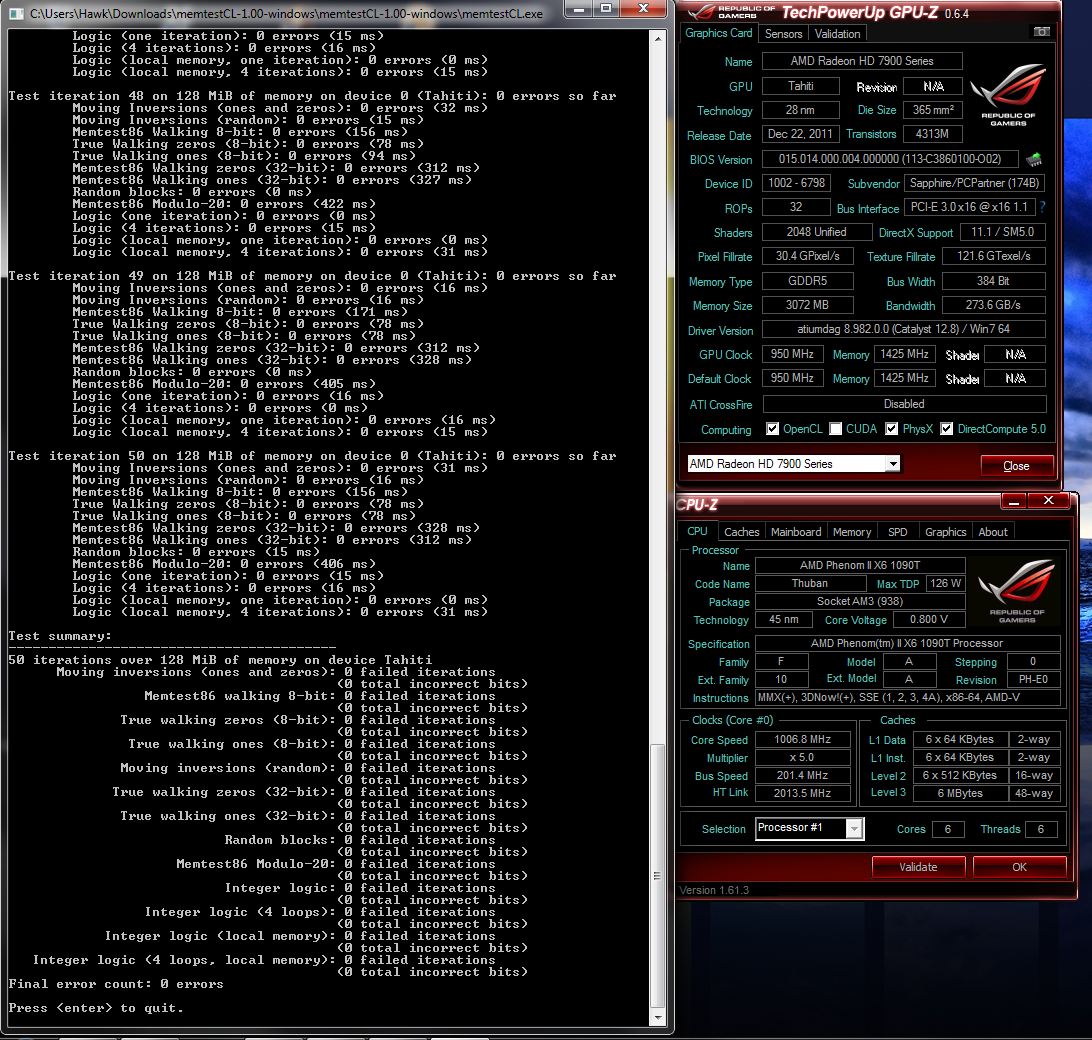Click the console scrollbar up arrow

657,39
